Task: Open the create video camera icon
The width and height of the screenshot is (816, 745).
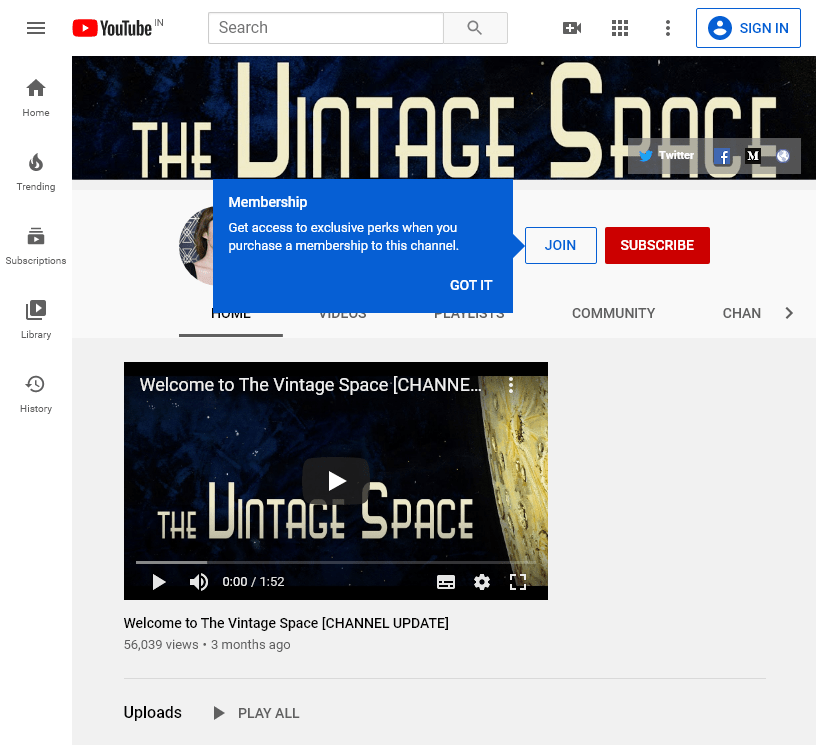Action: [572, 28]
